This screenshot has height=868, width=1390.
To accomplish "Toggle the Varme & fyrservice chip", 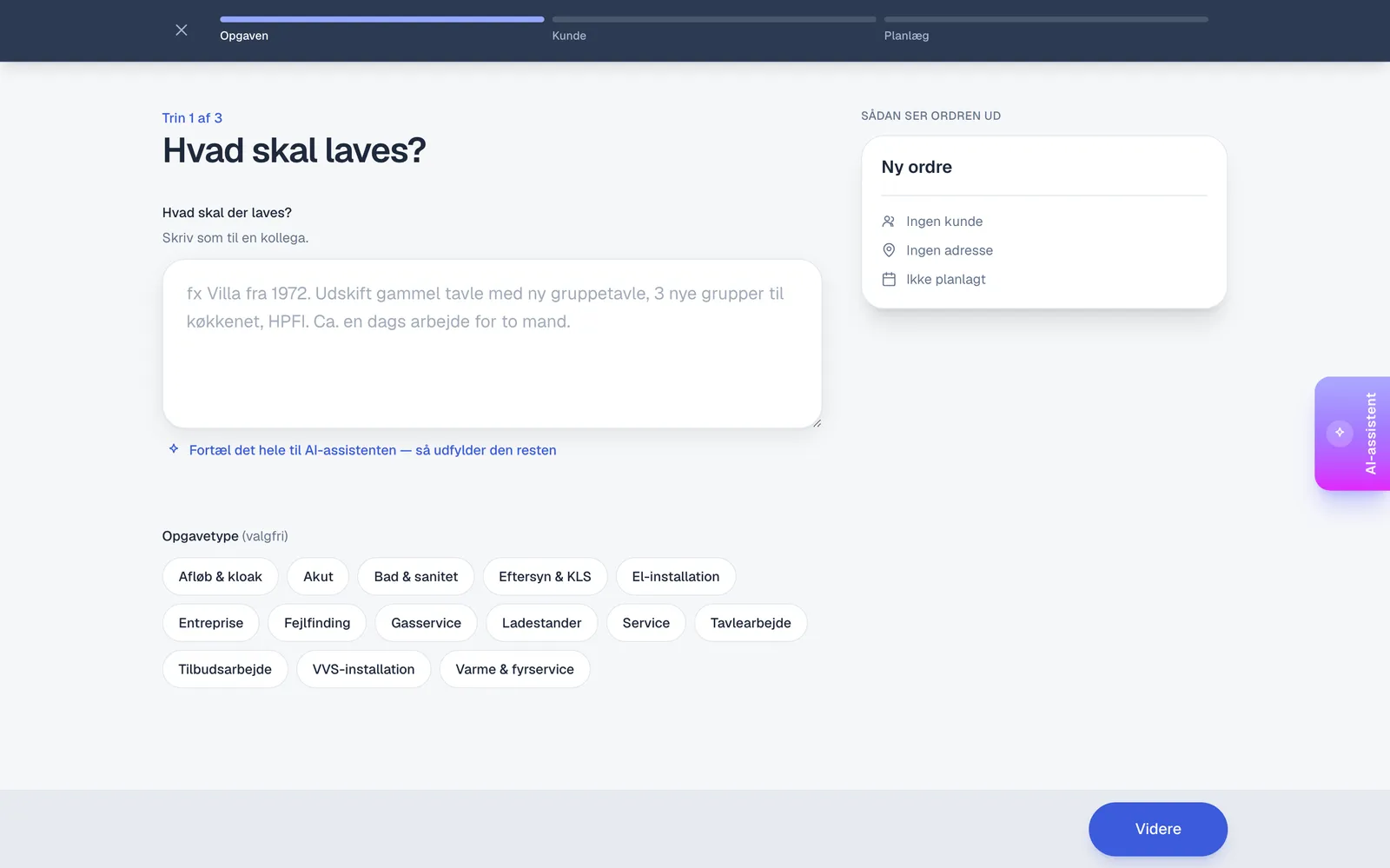I will pos(514,669).
